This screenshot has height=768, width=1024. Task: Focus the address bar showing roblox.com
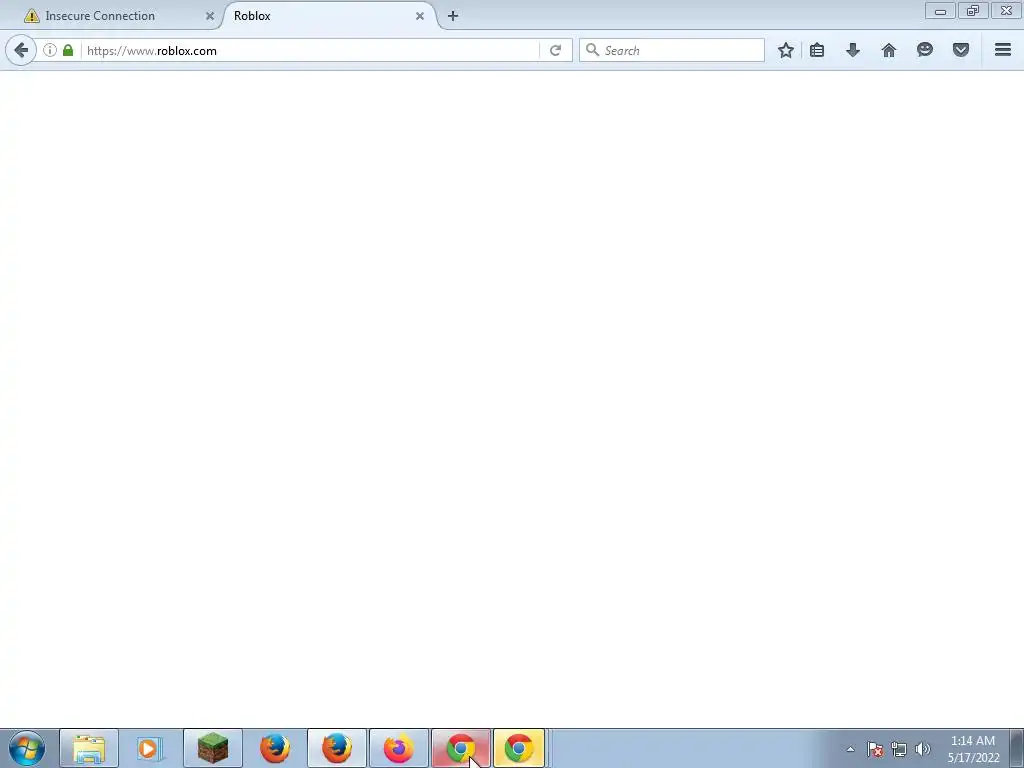(x=312, y=50)
